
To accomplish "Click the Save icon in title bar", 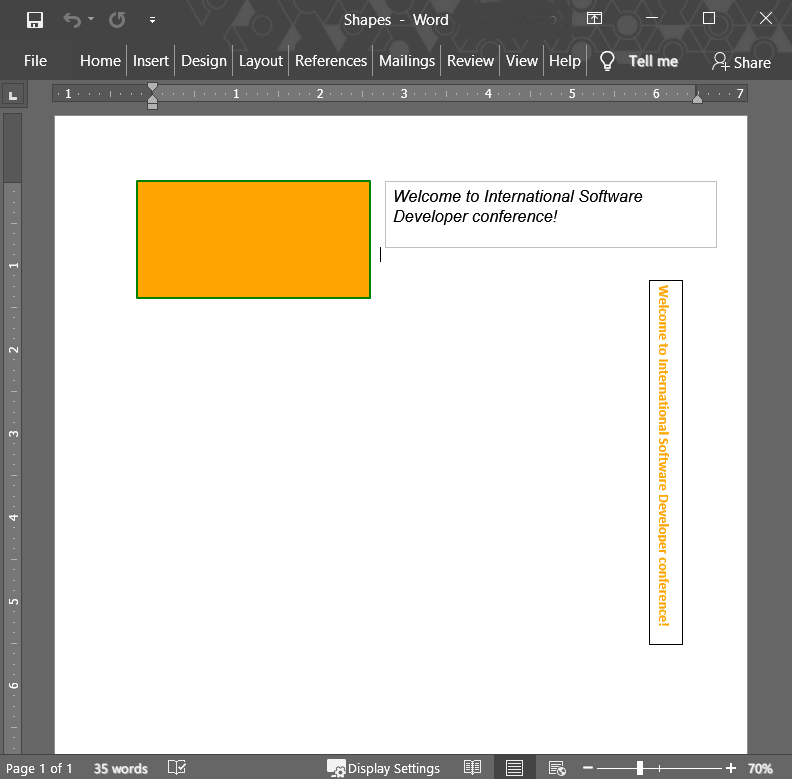I will coord(35,20).
